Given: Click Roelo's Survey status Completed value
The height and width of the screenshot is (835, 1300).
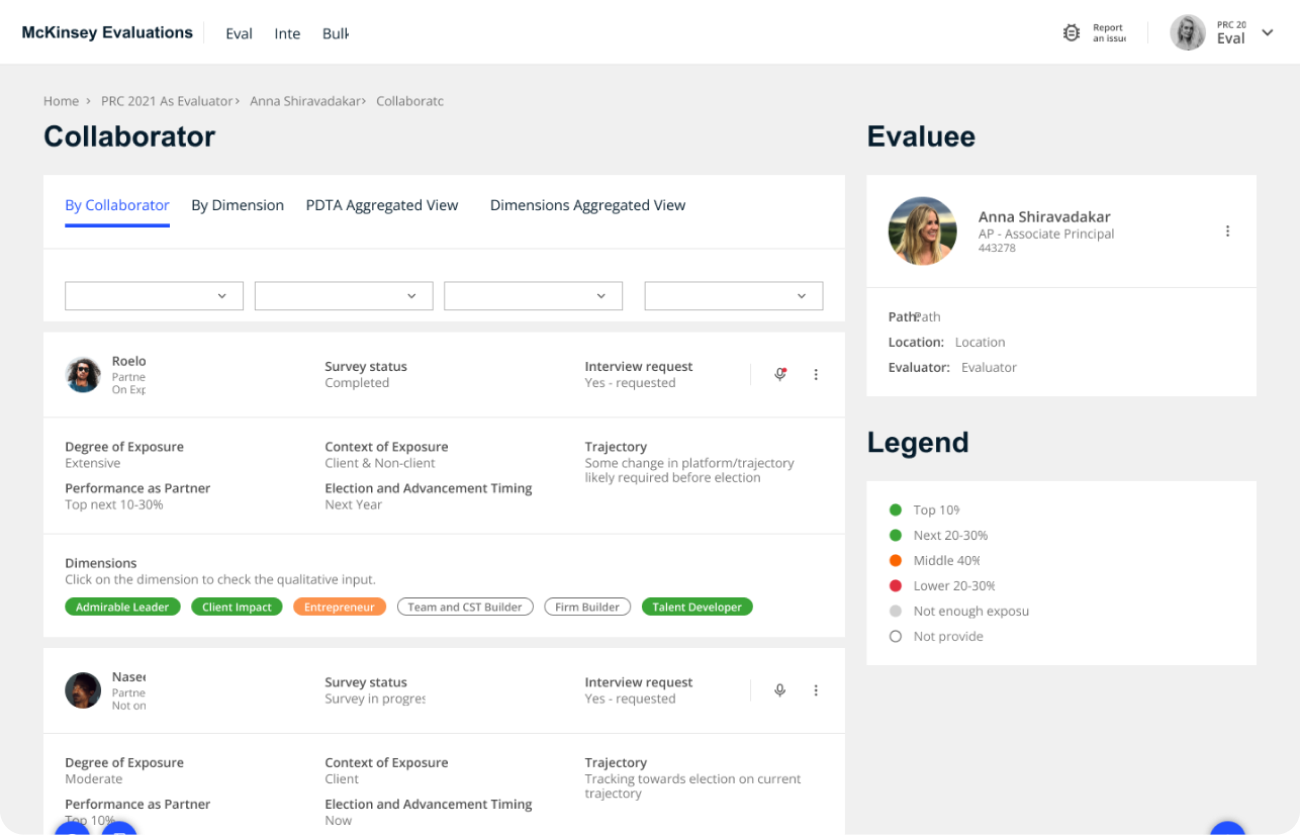Looking at the screenshot, I should pos(357,383).
